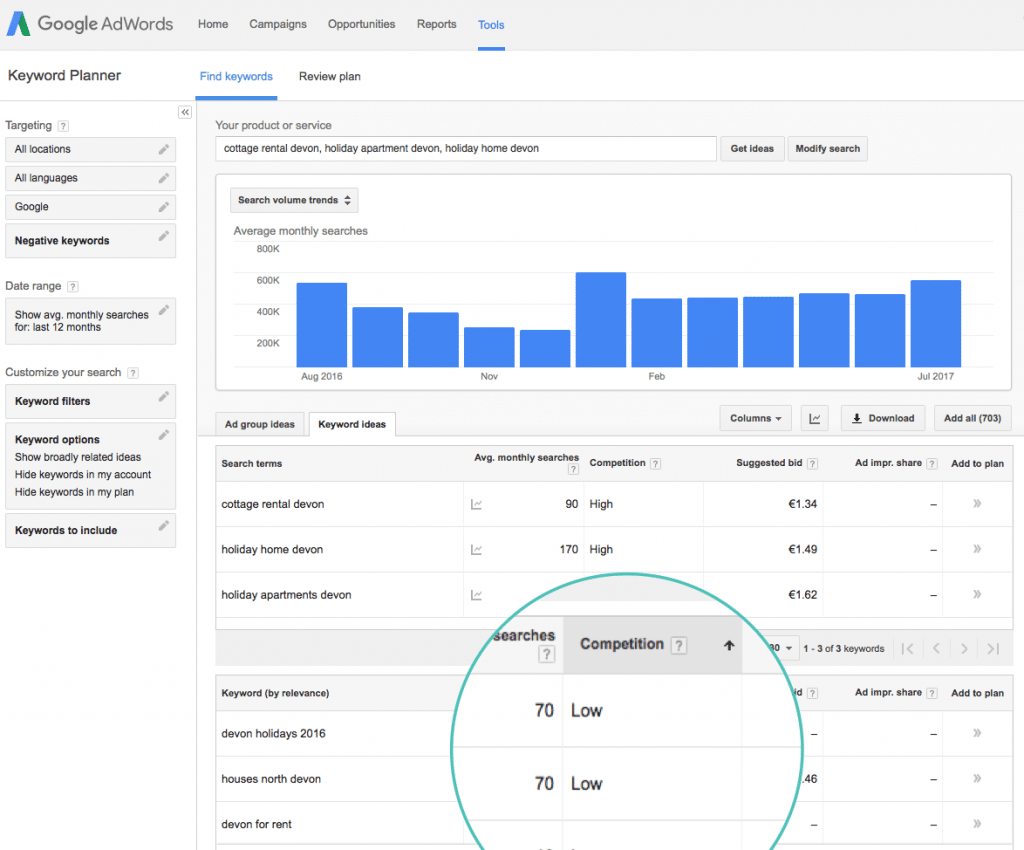Screen dimensions: 1024x850
Task: Add holiday apartments devon to plan
Action: tap(977, 594)
